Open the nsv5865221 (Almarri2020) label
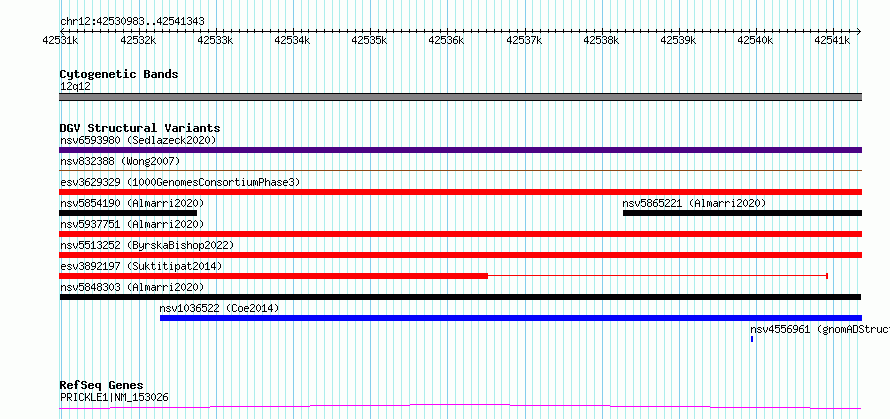 [694, 203]
